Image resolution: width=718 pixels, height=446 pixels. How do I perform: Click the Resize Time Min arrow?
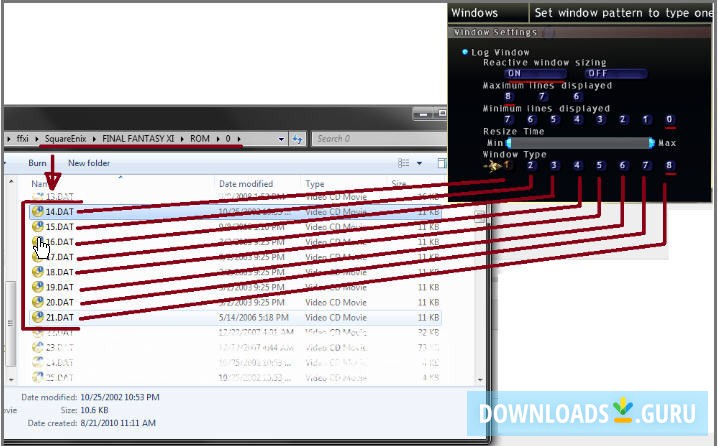tap(508, 143)
